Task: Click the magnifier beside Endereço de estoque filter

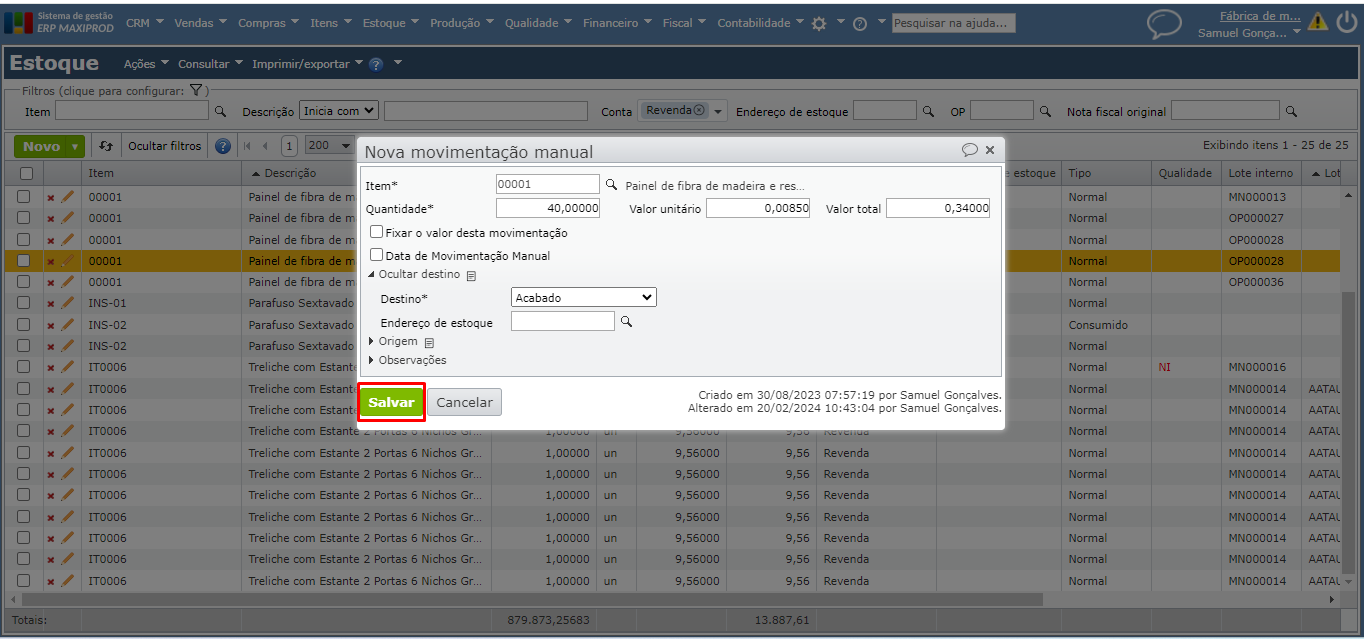Action: pos(927,112)
